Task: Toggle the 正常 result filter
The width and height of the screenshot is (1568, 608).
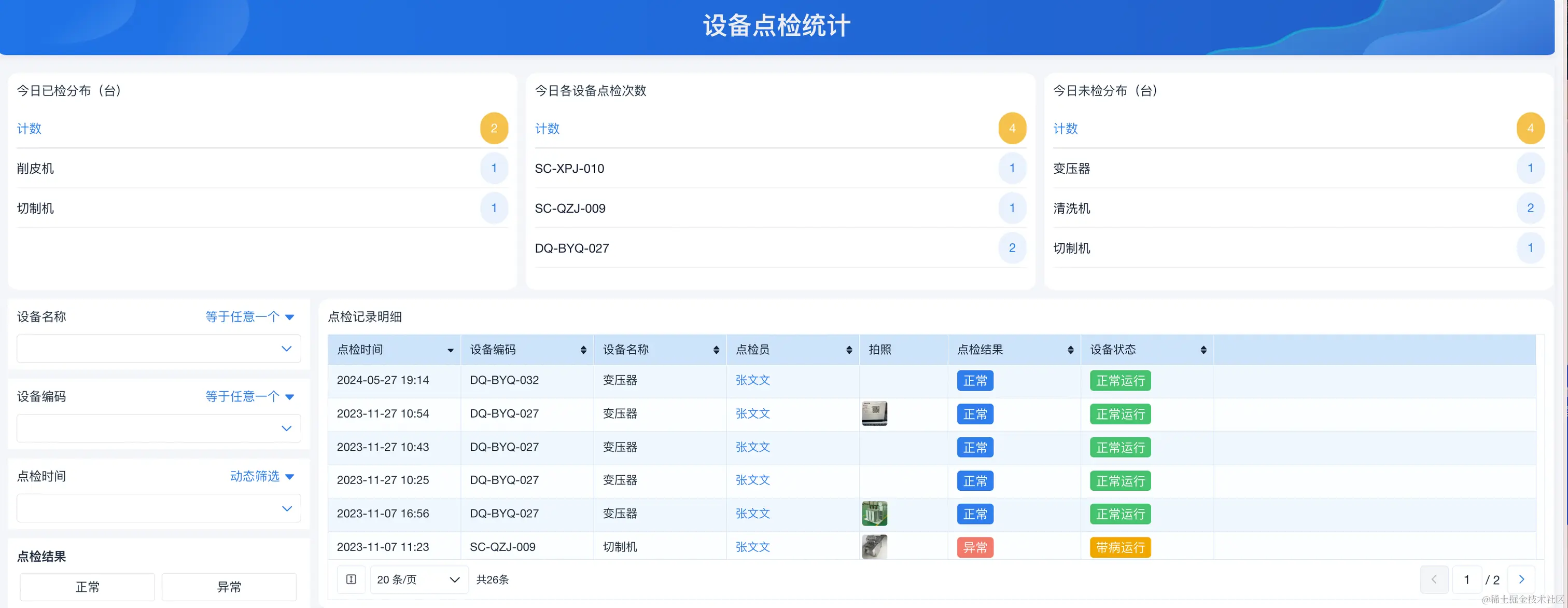Action: pyautogui.click(x=88, y=587)
